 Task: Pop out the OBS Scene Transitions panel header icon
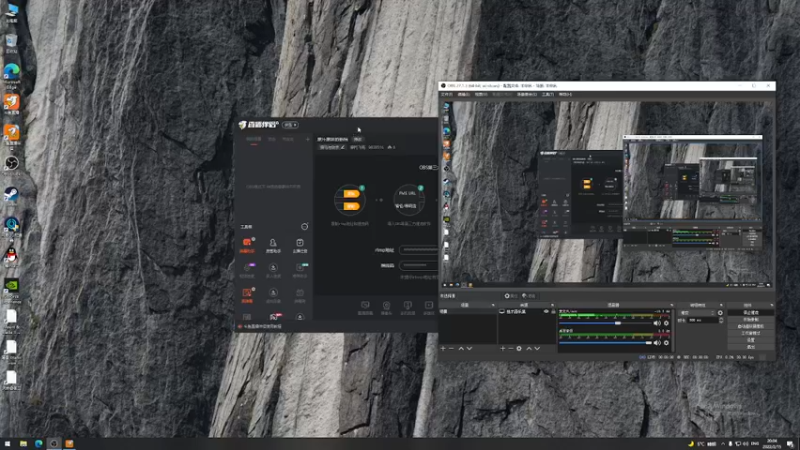(721, 305)
